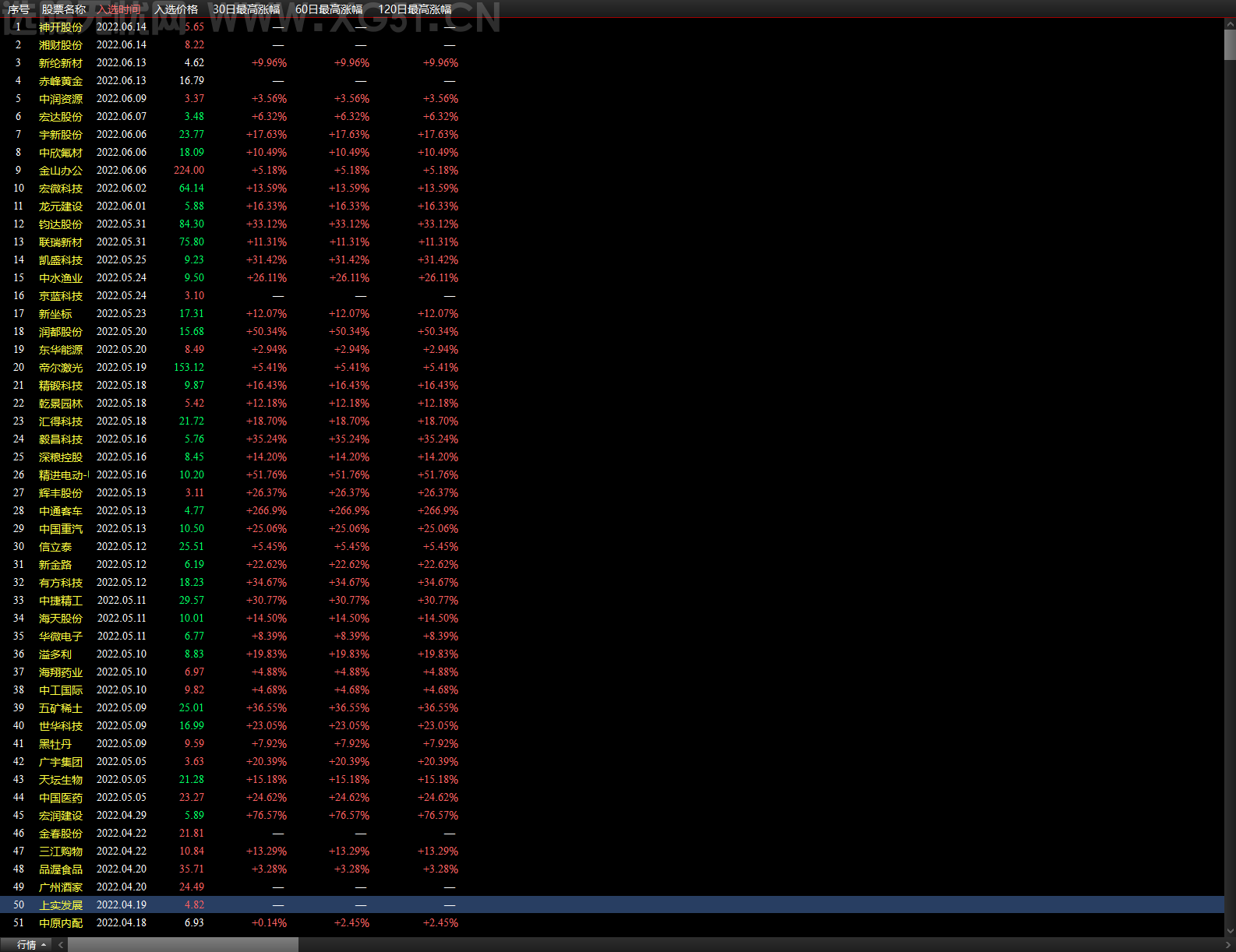1236x952 pixels.
Task: Sort by 股票名称 column header
Action: coord(64,9)
